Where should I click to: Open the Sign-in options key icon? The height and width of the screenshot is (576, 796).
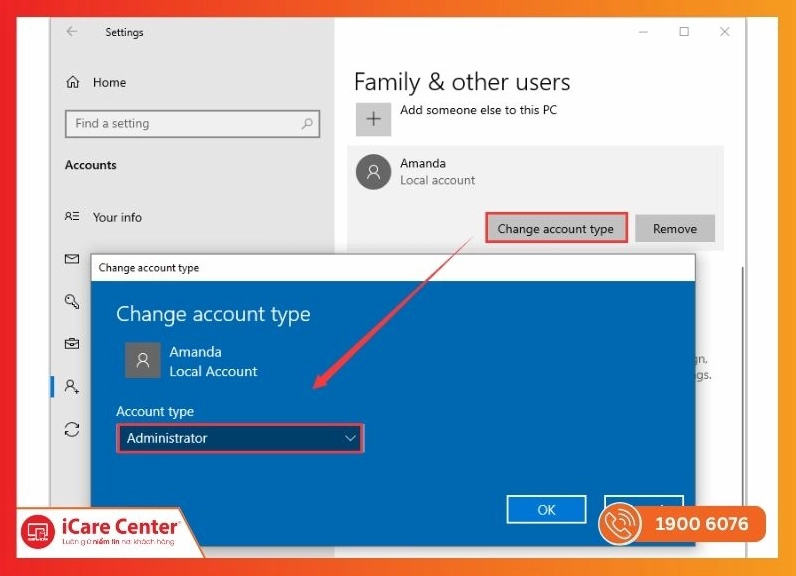coord(72,301)
